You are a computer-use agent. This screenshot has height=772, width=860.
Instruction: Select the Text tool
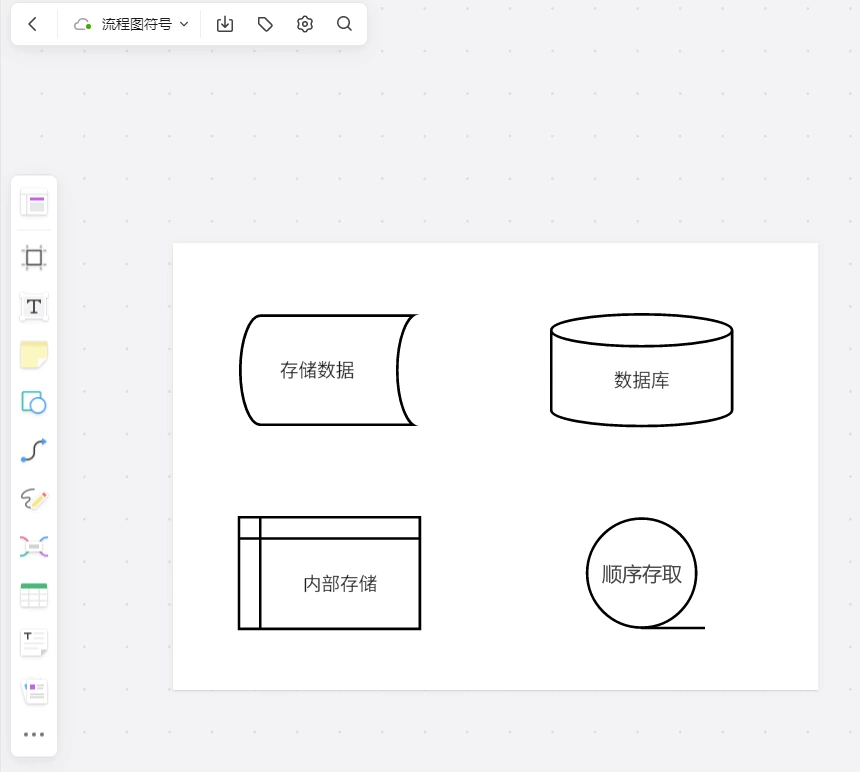34,306
